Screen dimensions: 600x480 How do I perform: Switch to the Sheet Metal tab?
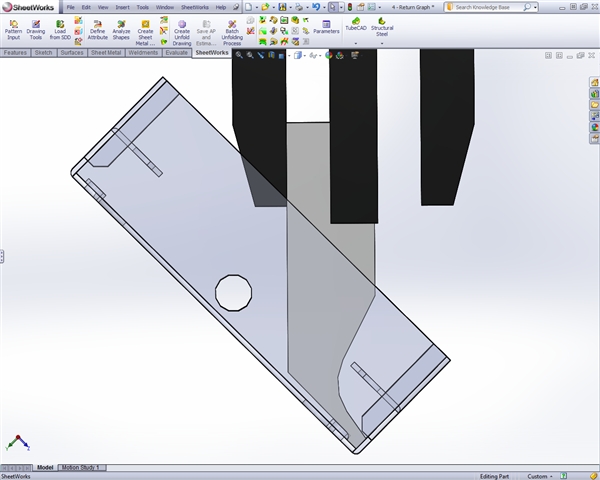pyautogui.click(x=105, y=52)
